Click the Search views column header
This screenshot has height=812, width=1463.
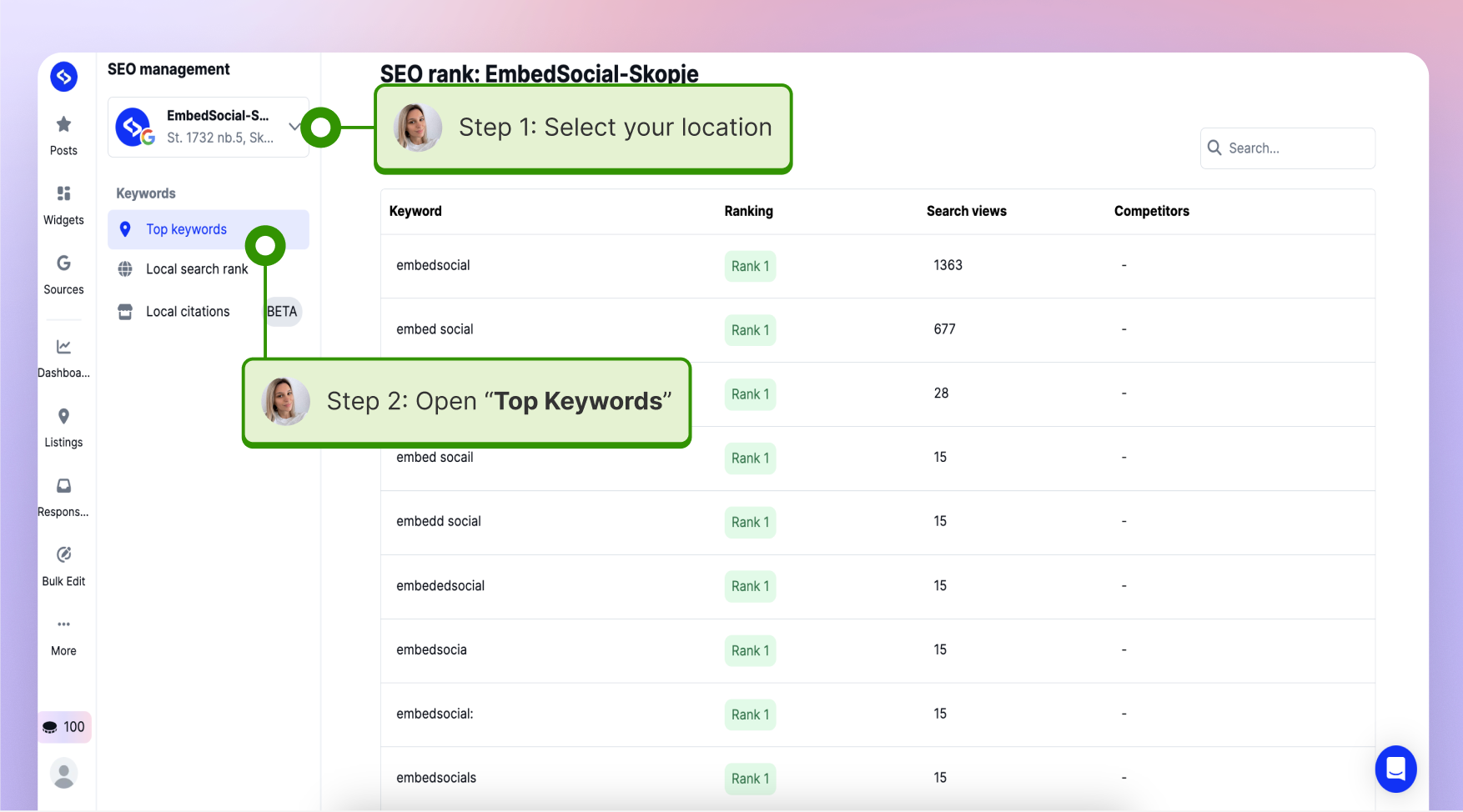pos(966,212)
